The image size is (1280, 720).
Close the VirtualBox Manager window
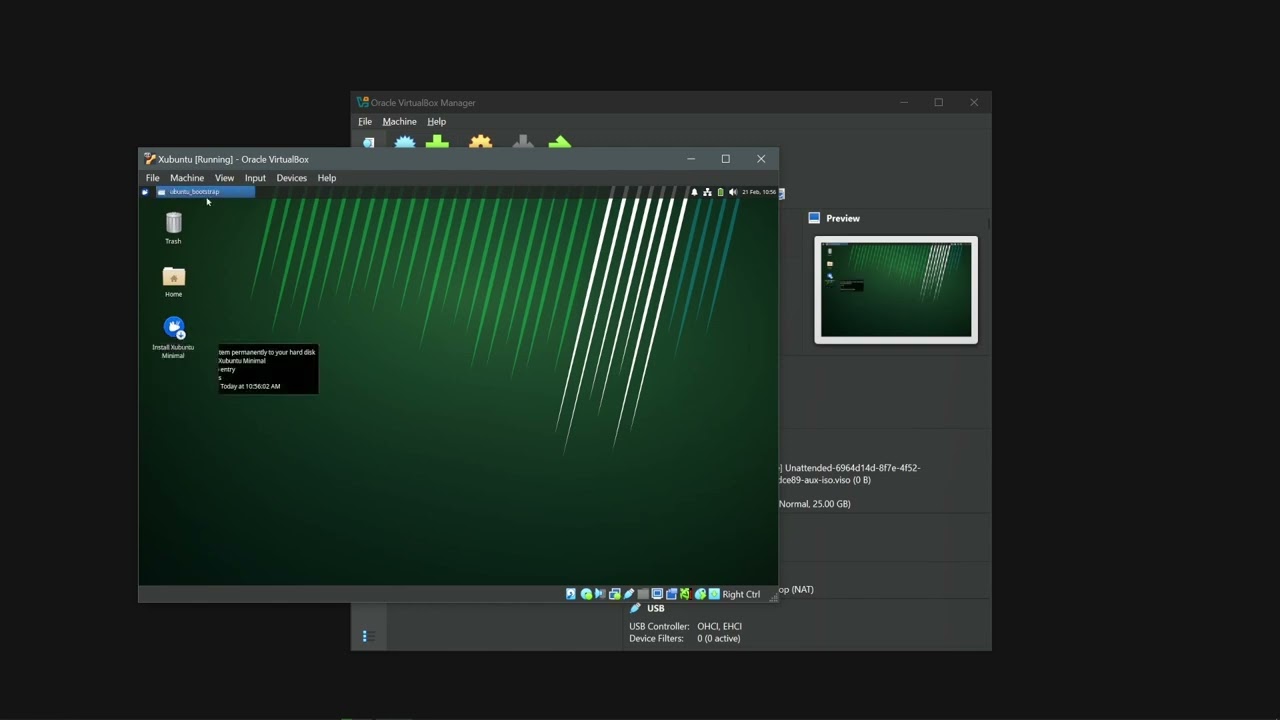pos(974,102)
